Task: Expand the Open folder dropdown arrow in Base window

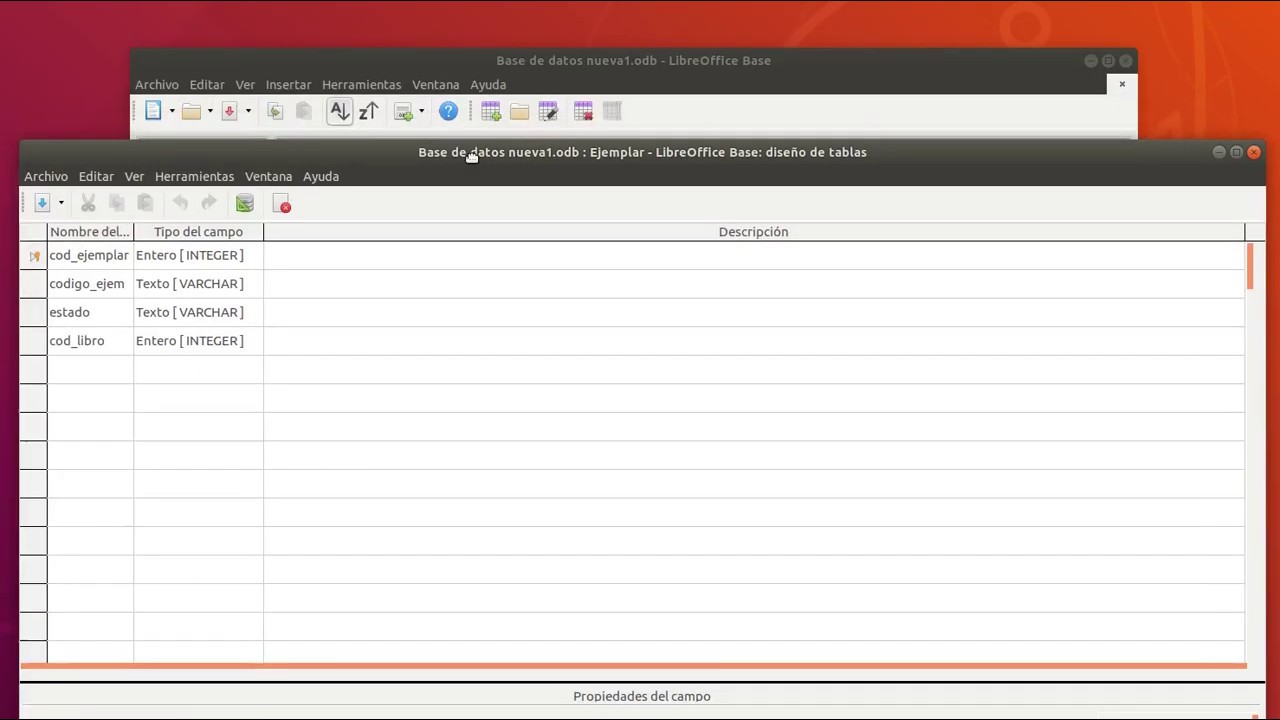Action: tap(210, 111)
